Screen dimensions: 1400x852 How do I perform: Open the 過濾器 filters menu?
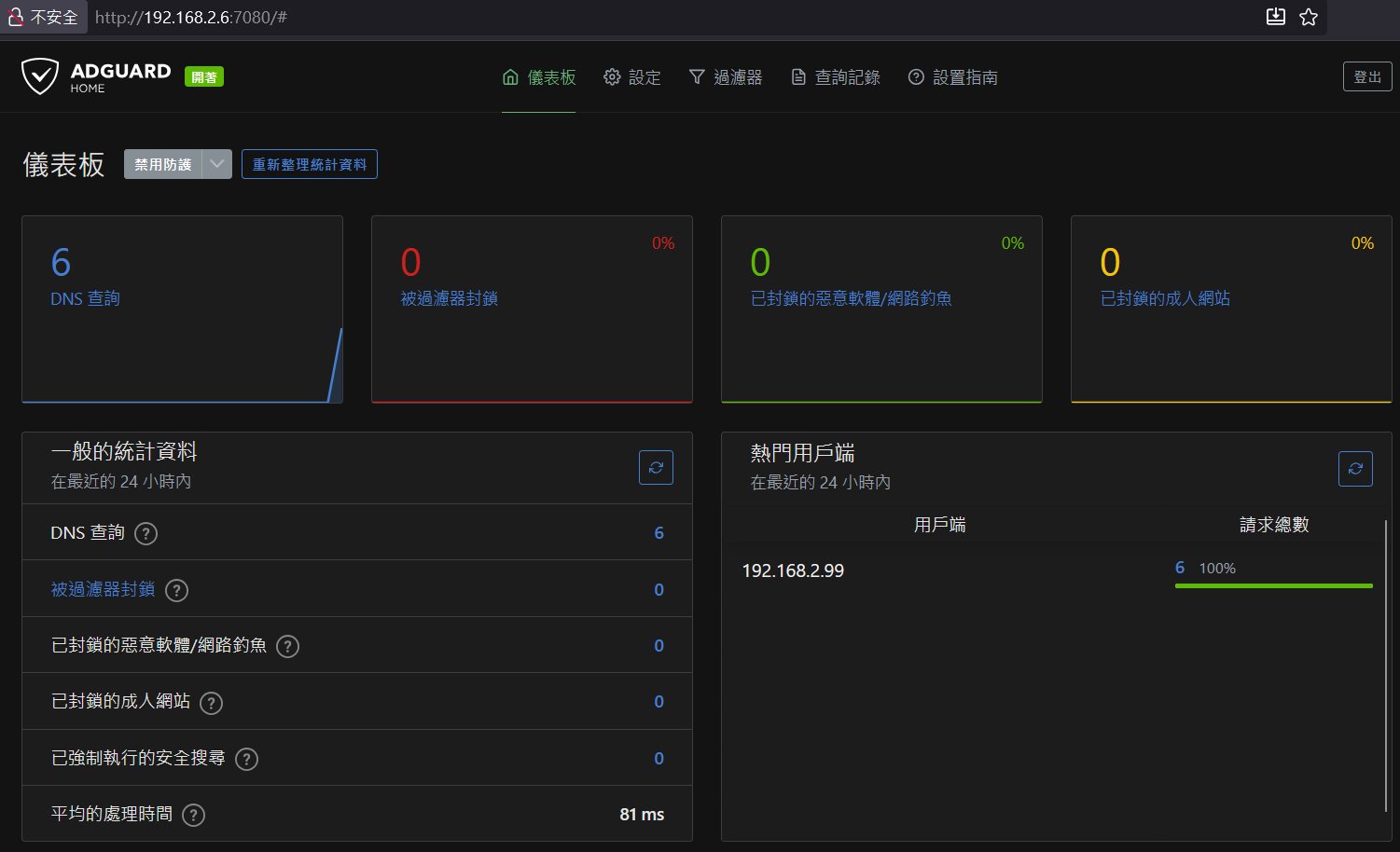(726, 77)
